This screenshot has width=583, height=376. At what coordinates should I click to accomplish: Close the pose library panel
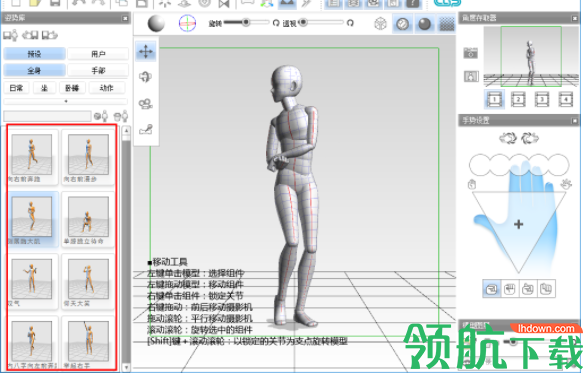coord(125,18)
